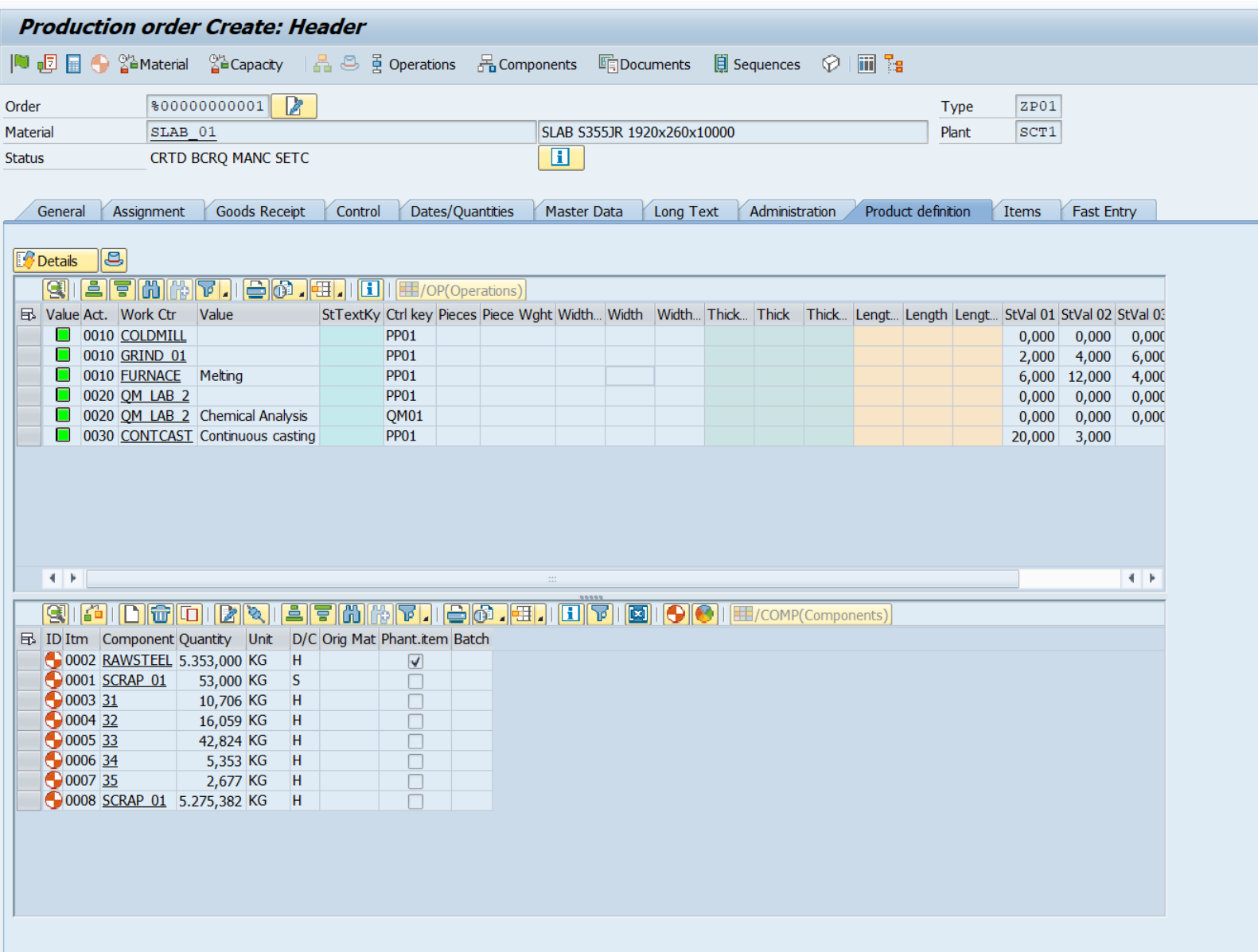The width and height of the screenshot is (1258, 952).
Task: Click the status information icon button
Action: tap(560, 157)
